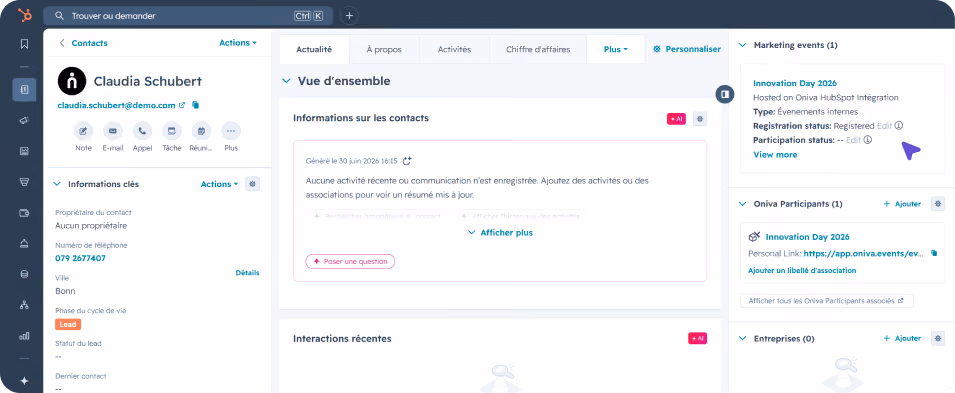The height and width of the screenshot is (393, 955).
Task: Click the Poser une question button
Action: [x=350, y=261]
